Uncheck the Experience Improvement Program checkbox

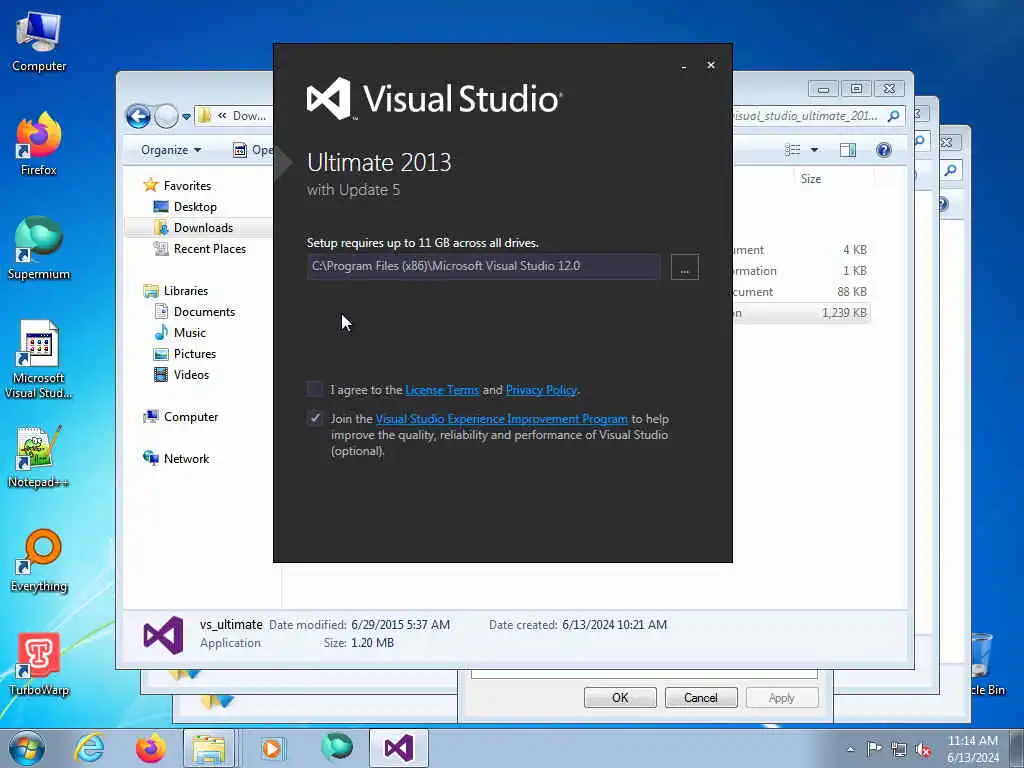point(315,418)
